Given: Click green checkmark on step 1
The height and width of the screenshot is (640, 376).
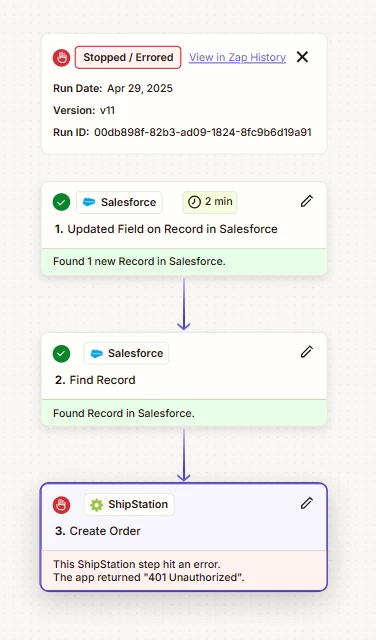Looking at the screenshot, I should click(61, 202).
